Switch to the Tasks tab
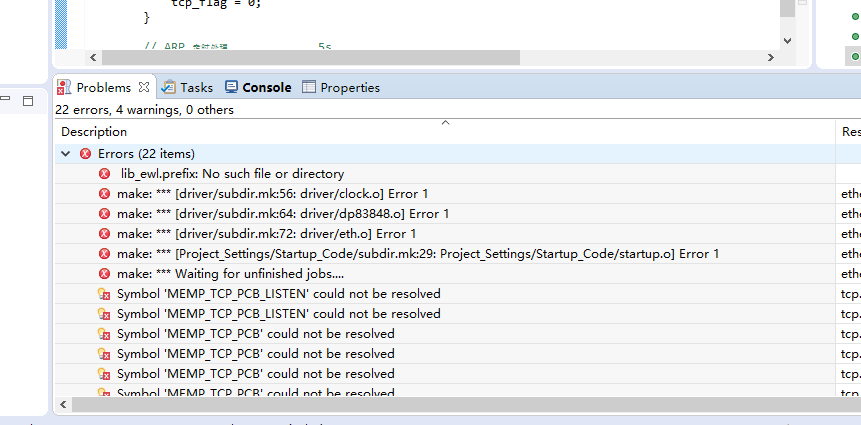861x425 pixels. pyautogui.click(x=188, y=88)
